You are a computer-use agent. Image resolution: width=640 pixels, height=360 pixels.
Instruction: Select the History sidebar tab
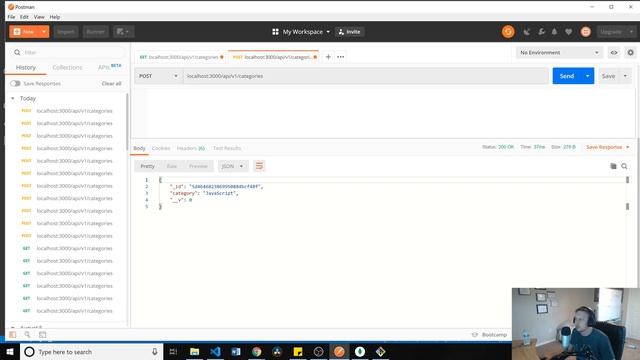pos(26,67)
